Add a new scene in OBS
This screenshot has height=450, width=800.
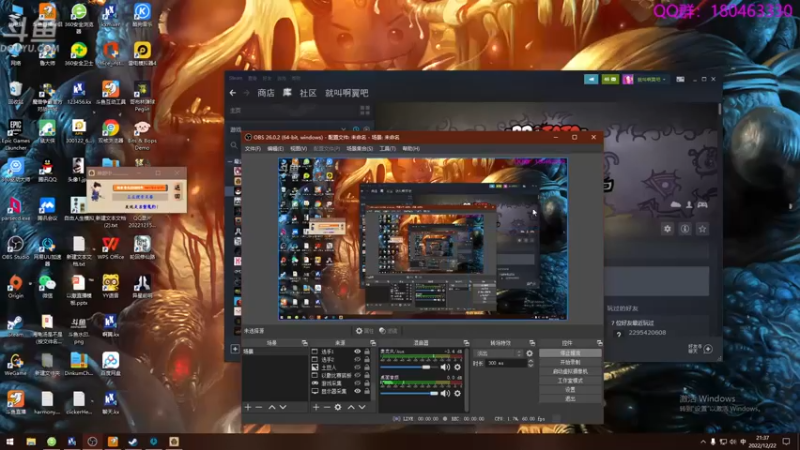pyautogui.click(x=248, y=407)
